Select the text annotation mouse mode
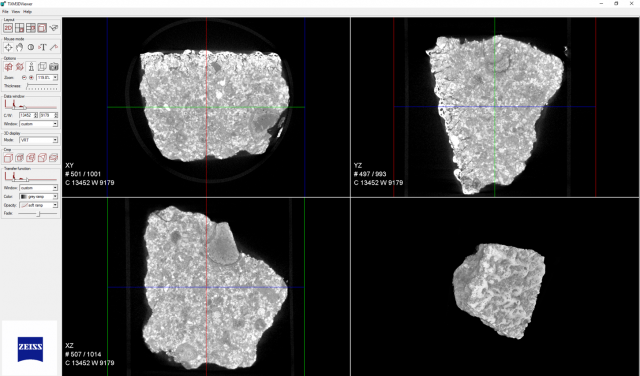The image size is (640, 376). (x=42, y=47)
